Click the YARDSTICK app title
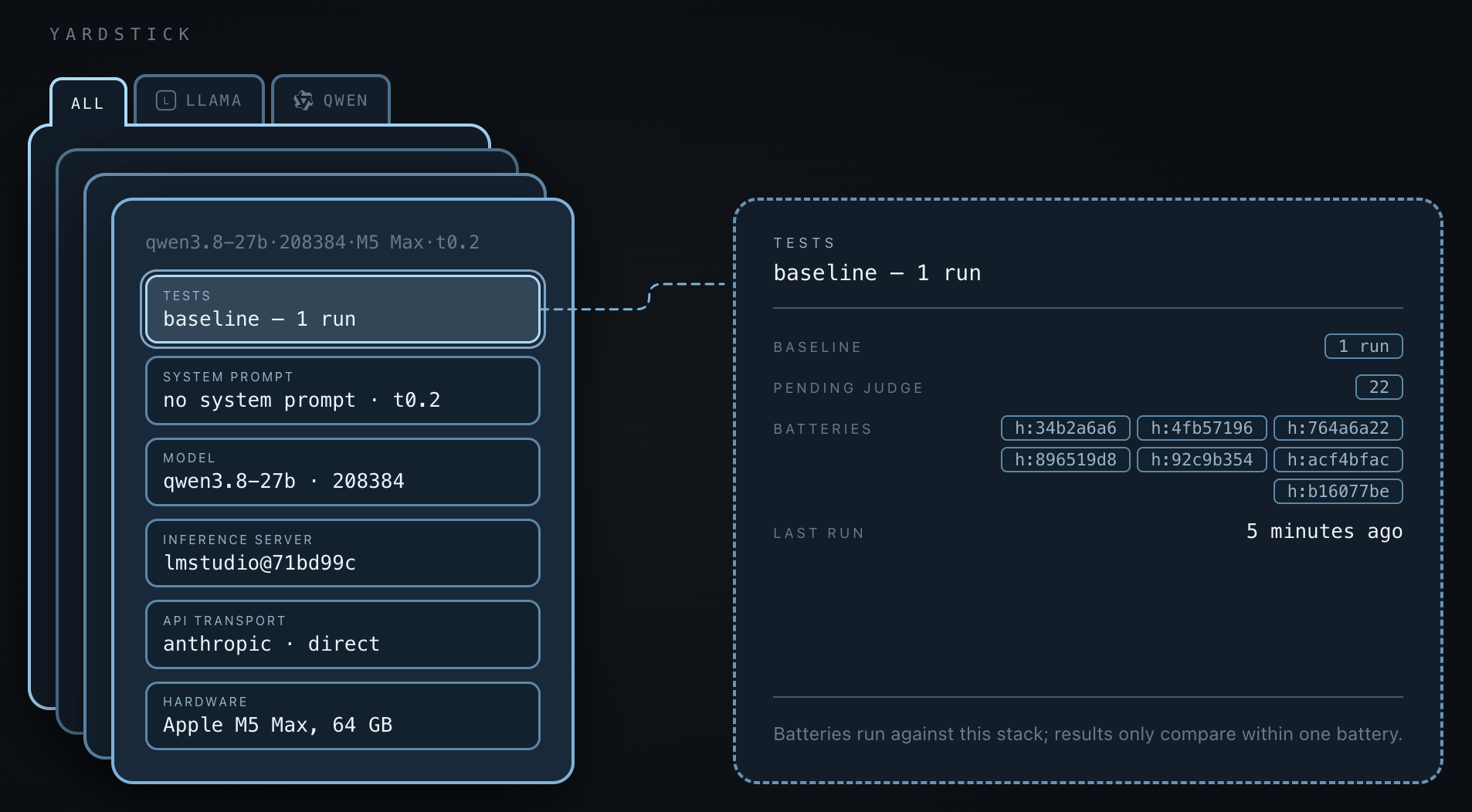This screenshot has width=1472, height=812. tap(120, 34)
